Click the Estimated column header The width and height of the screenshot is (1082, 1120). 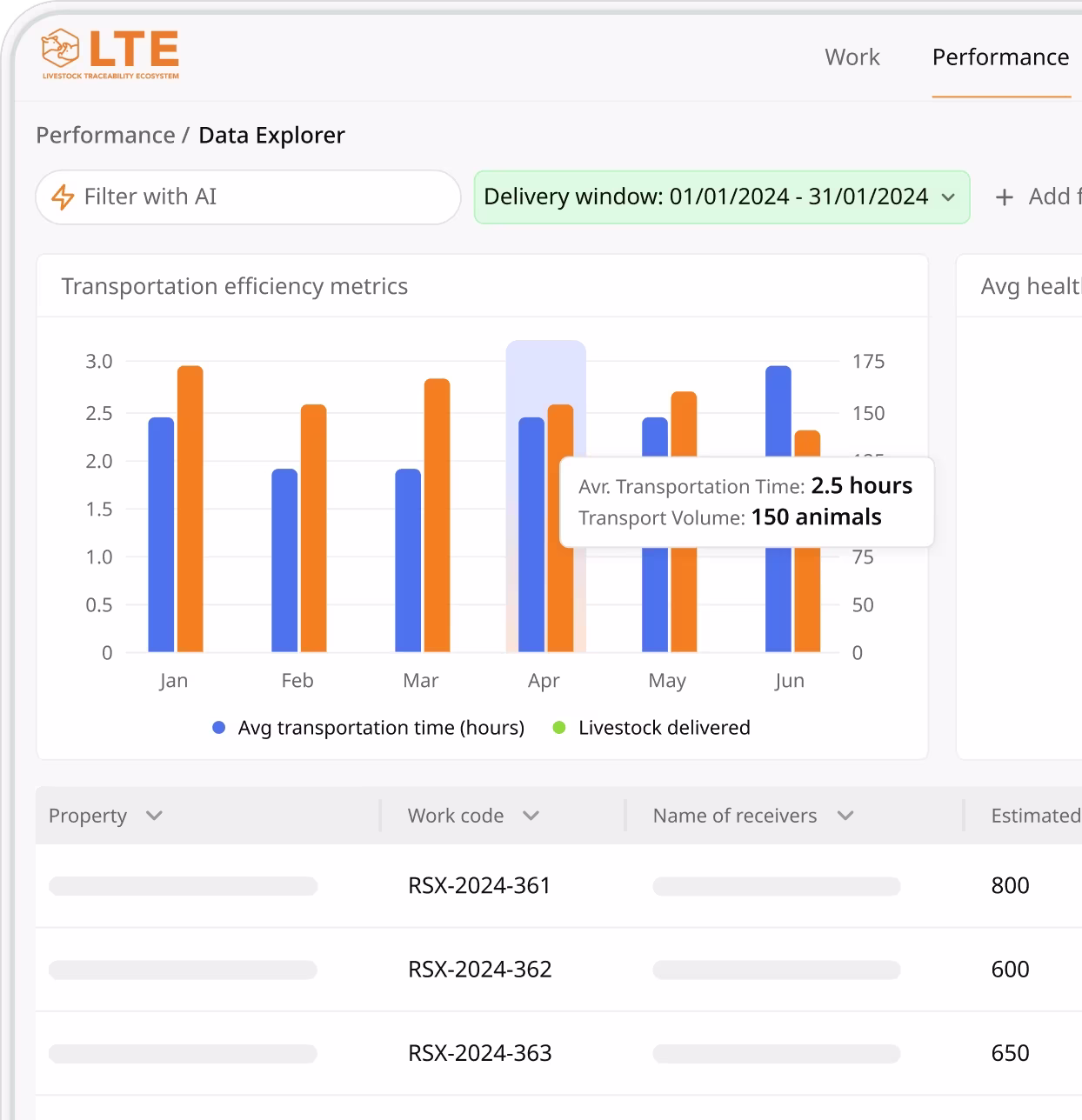pos(1036,816)
